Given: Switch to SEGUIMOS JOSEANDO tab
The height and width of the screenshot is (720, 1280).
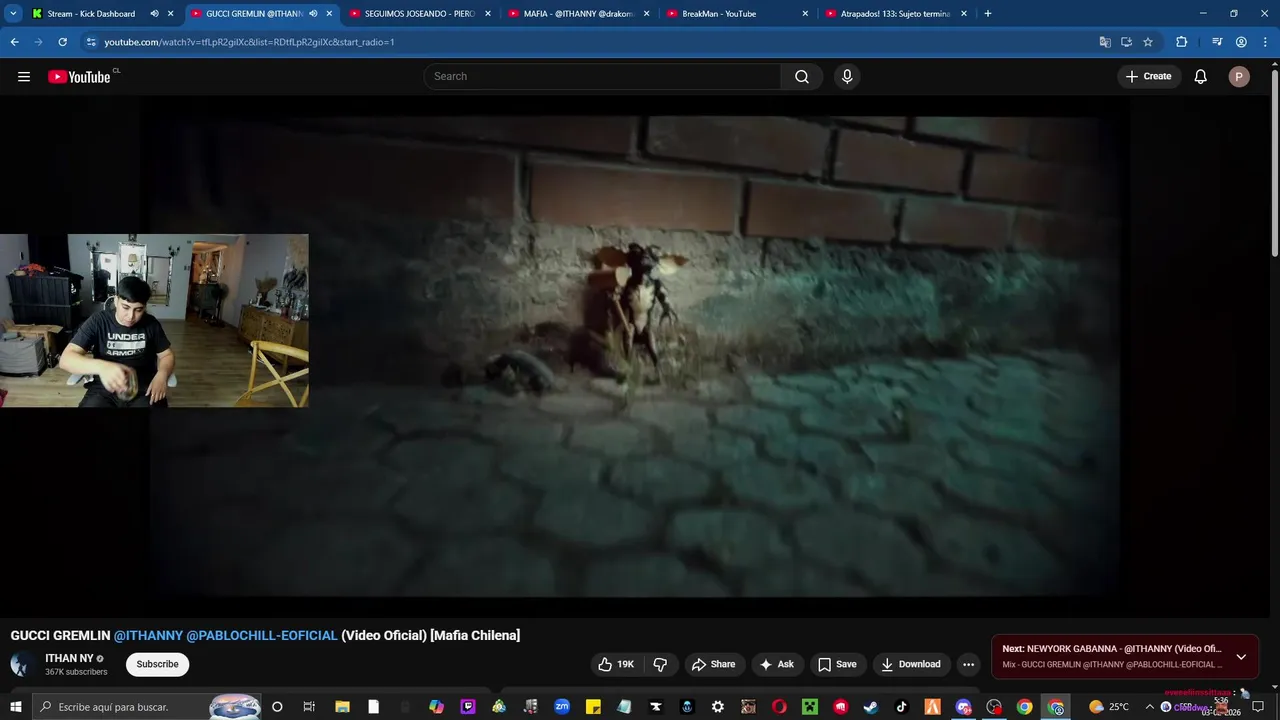Looking at the screenshot, I should coord(419,14).
